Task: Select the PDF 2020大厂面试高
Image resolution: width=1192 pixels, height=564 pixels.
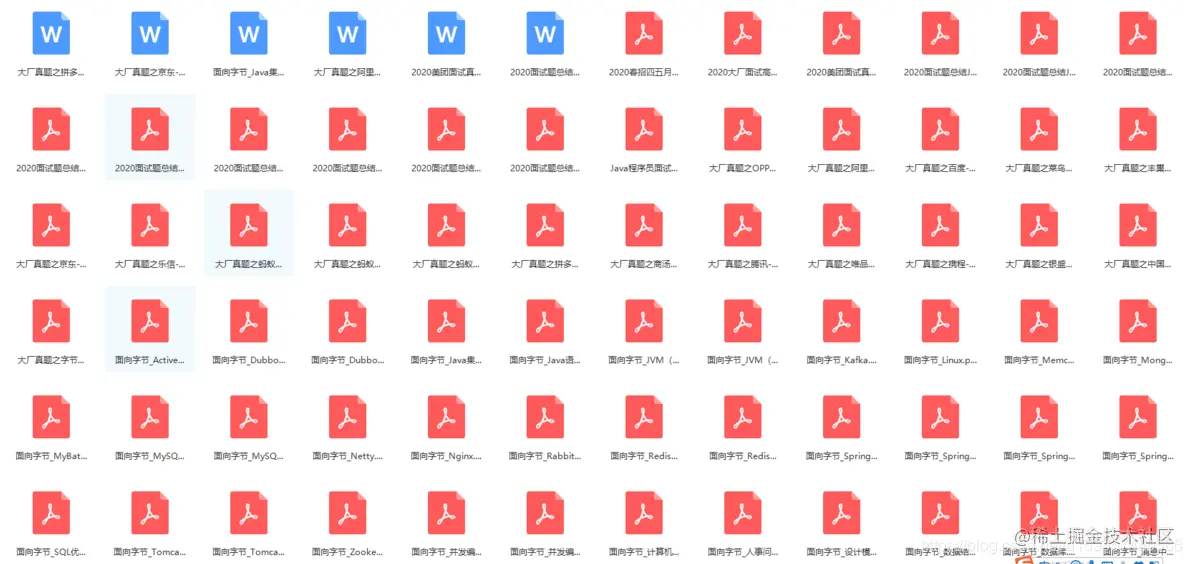Action: 743,34
